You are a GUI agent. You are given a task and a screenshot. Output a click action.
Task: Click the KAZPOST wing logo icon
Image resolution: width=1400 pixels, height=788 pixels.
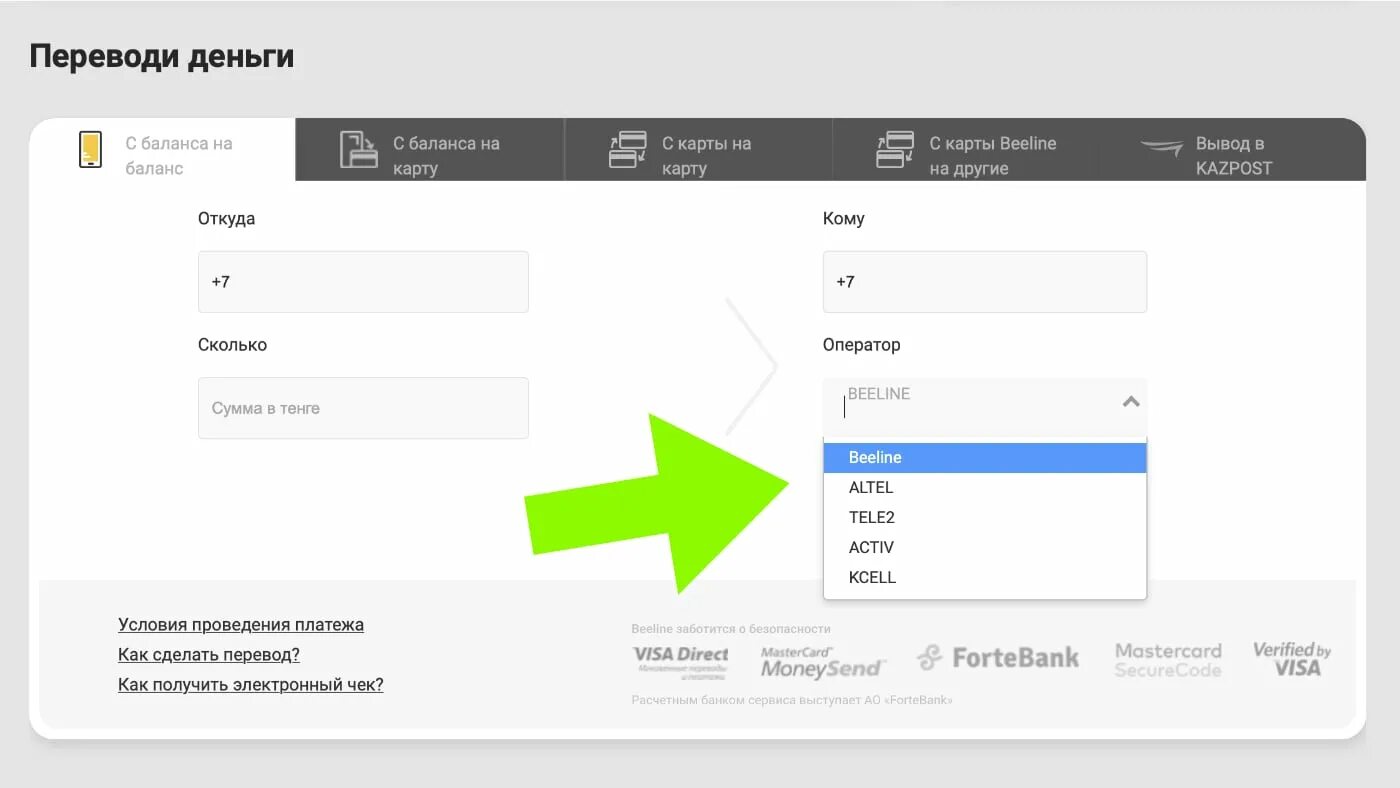click(x=1162, y=149)
